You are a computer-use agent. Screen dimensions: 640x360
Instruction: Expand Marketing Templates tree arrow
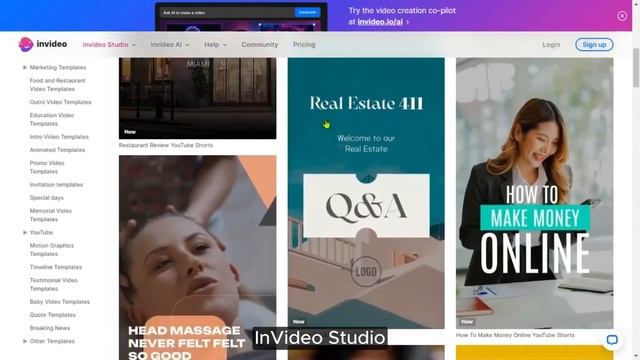click(x=25, y=67)
